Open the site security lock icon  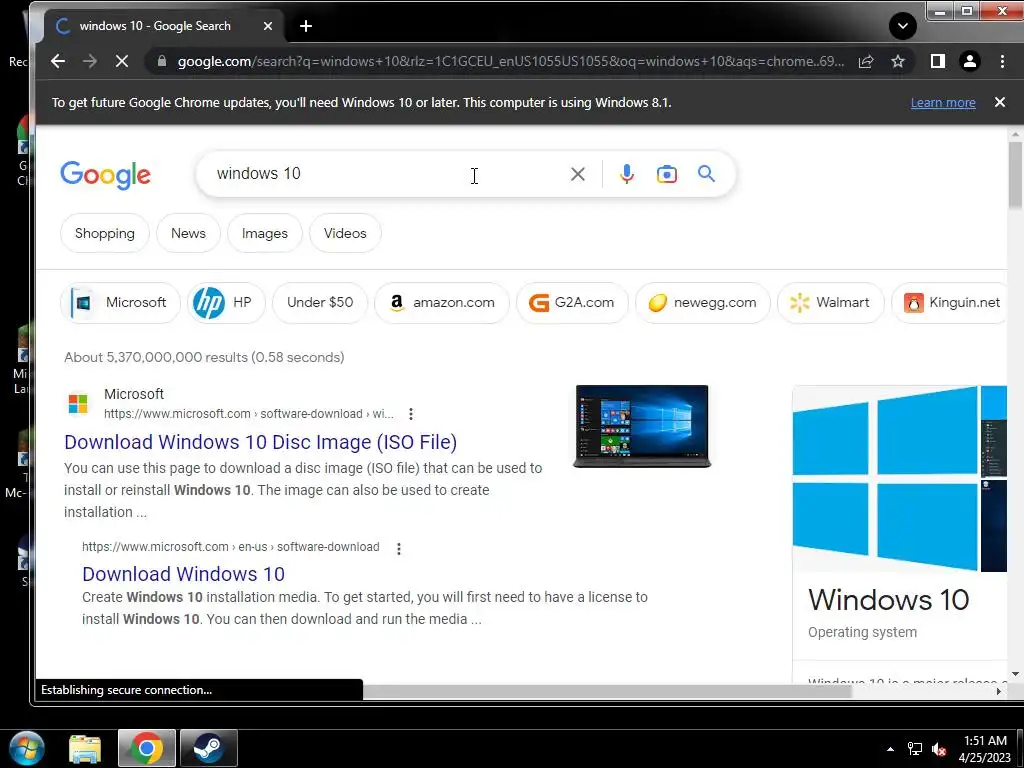[162, 61]
